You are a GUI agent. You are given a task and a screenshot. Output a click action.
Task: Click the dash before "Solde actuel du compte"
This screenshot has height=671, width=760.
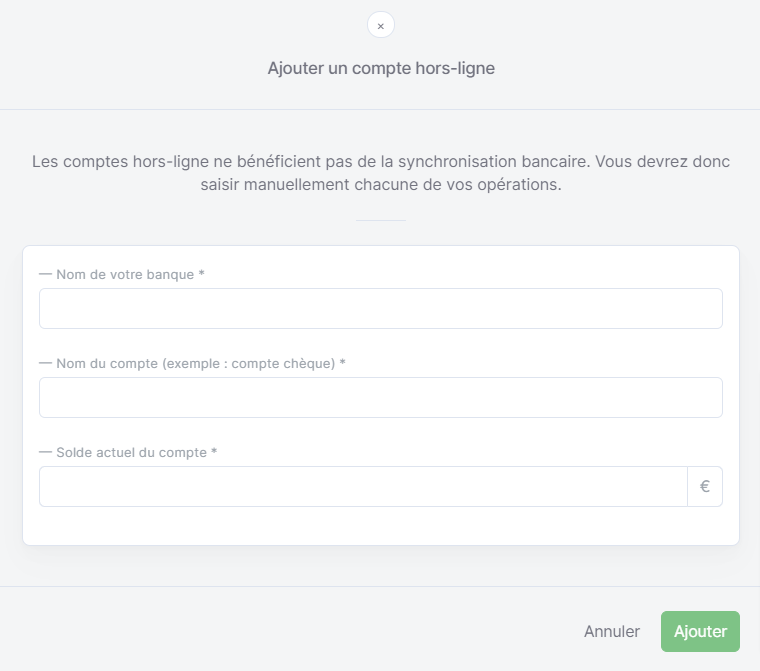(x=45, y=452)
